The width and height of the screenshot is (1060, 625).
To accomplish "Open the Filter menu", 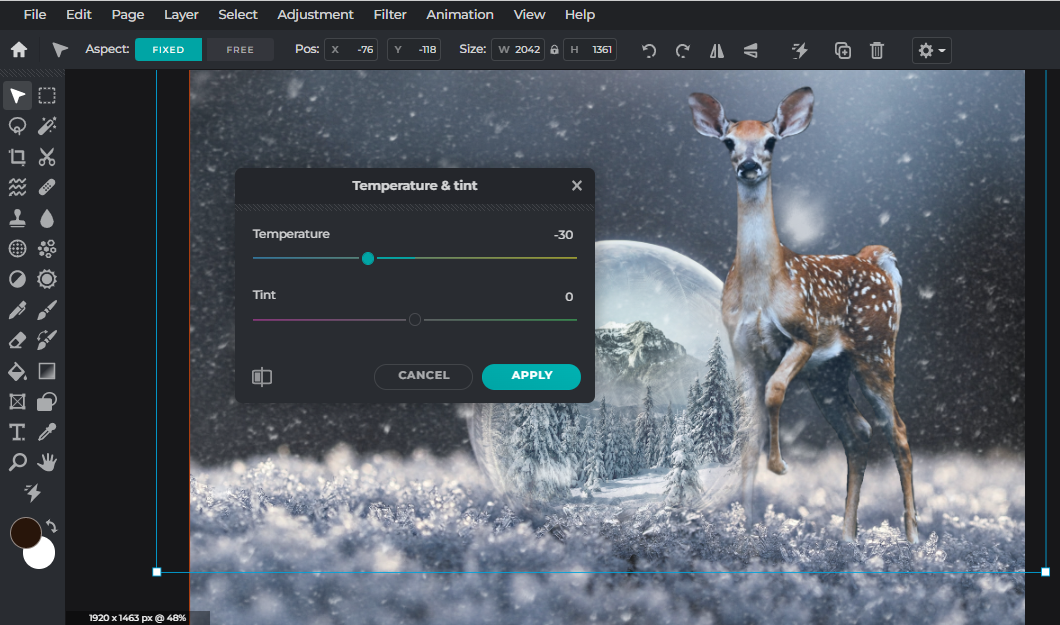I will [389, 14].
